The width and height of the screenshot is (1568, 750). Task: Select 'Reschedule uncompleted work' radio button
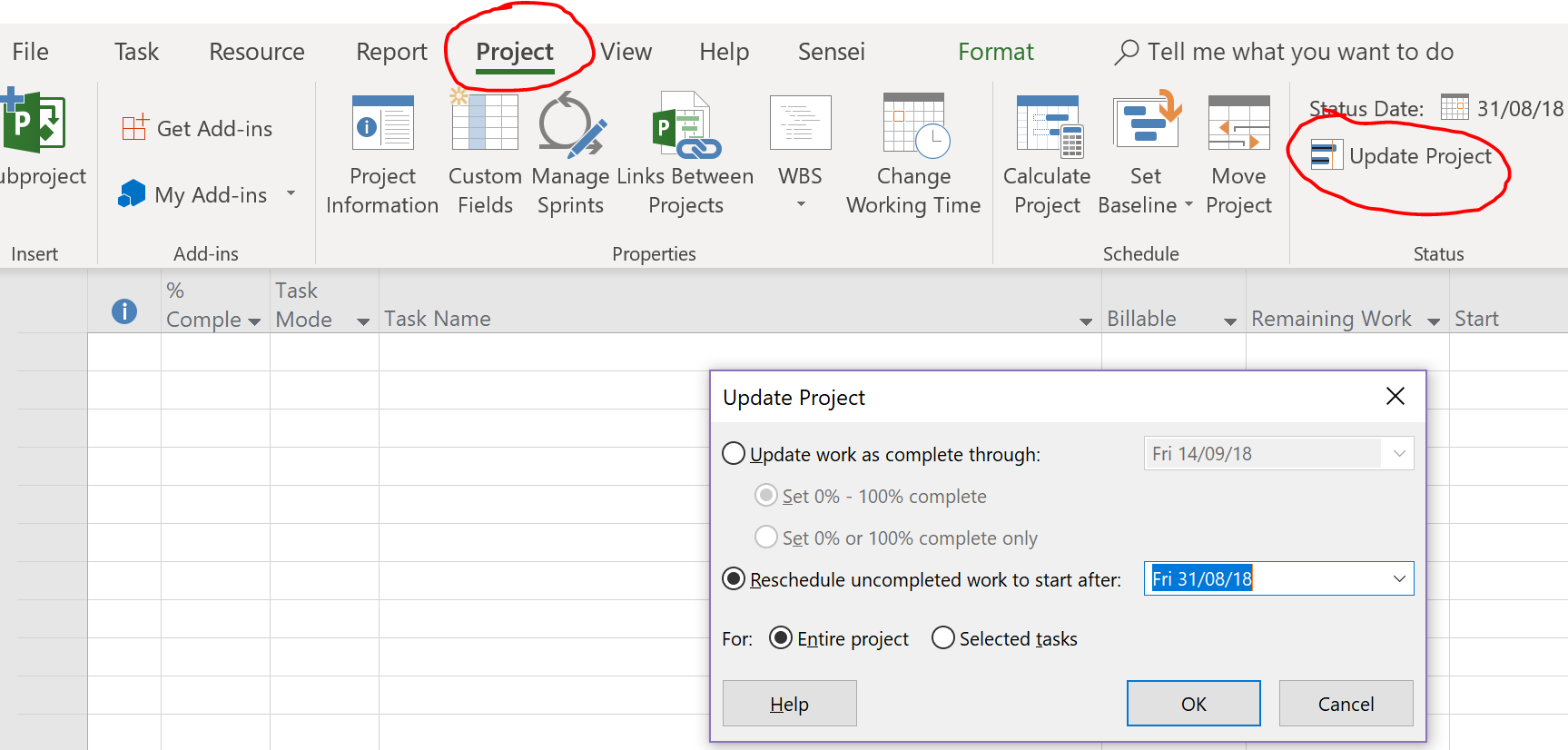pos(734,579)
